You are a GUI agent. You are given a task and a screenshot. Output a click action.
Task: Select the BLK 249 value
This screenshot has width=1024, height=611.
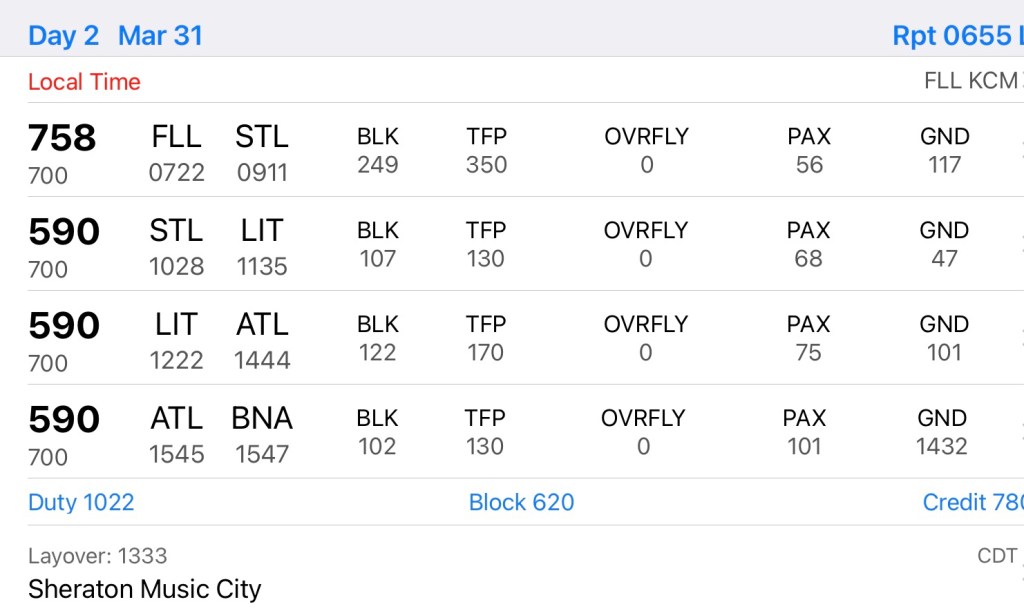pyautogui.click(x=378, y=165)
